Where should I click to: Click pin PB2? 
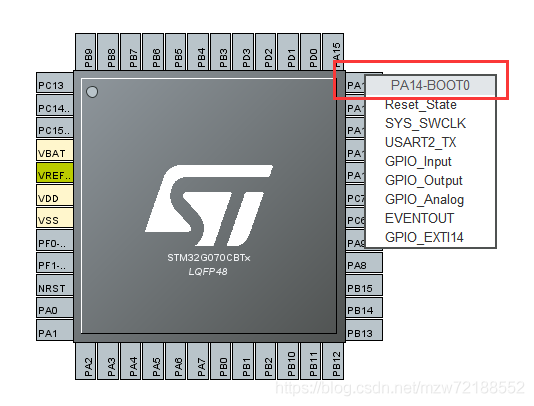click(x=266, y=361)
